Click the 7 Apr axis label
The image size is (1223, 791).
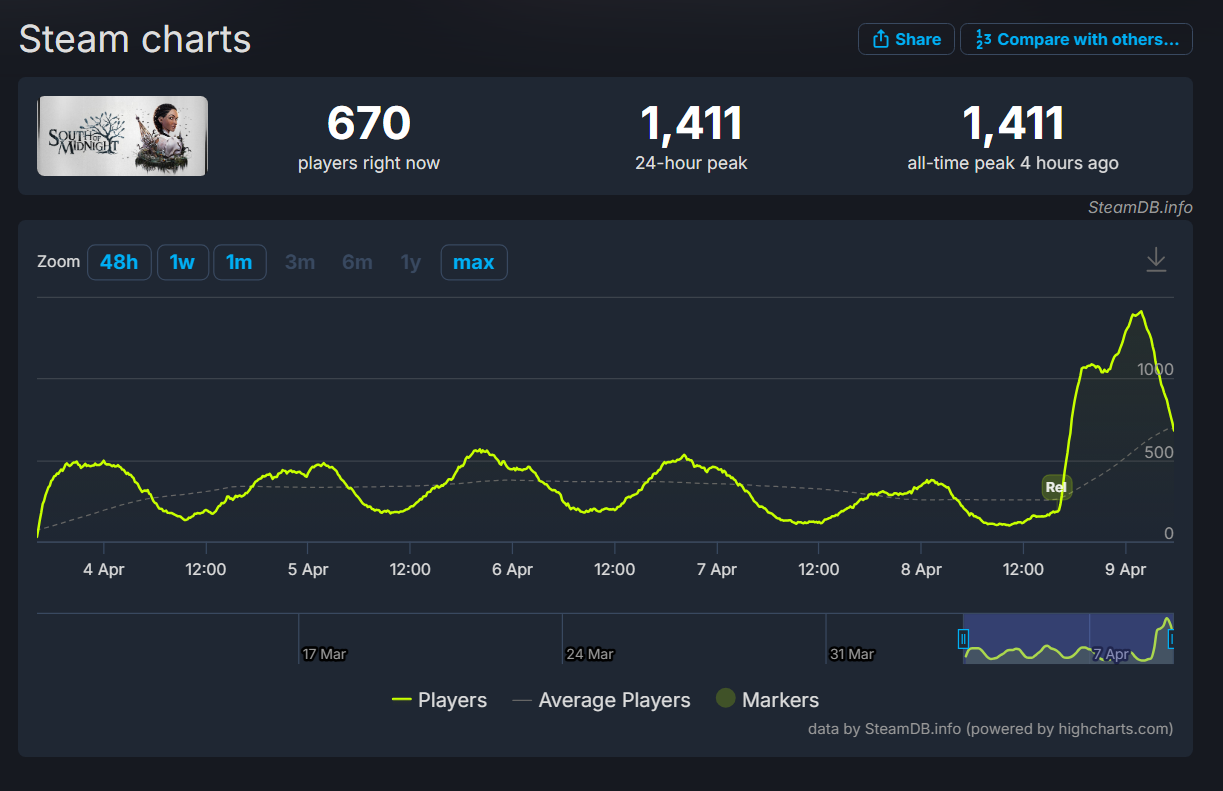(716, 569)
